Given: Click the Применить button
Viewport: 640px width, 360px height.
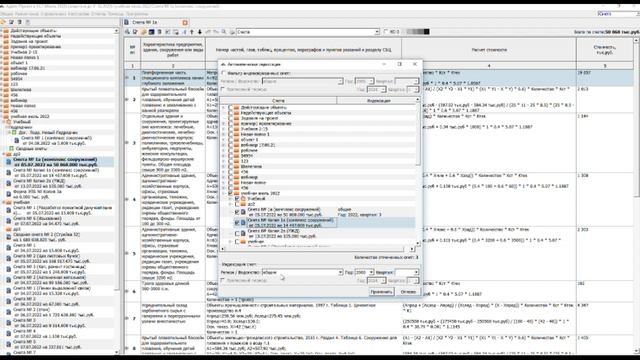Looking at the screenshot, I should [x=381, y=292].
